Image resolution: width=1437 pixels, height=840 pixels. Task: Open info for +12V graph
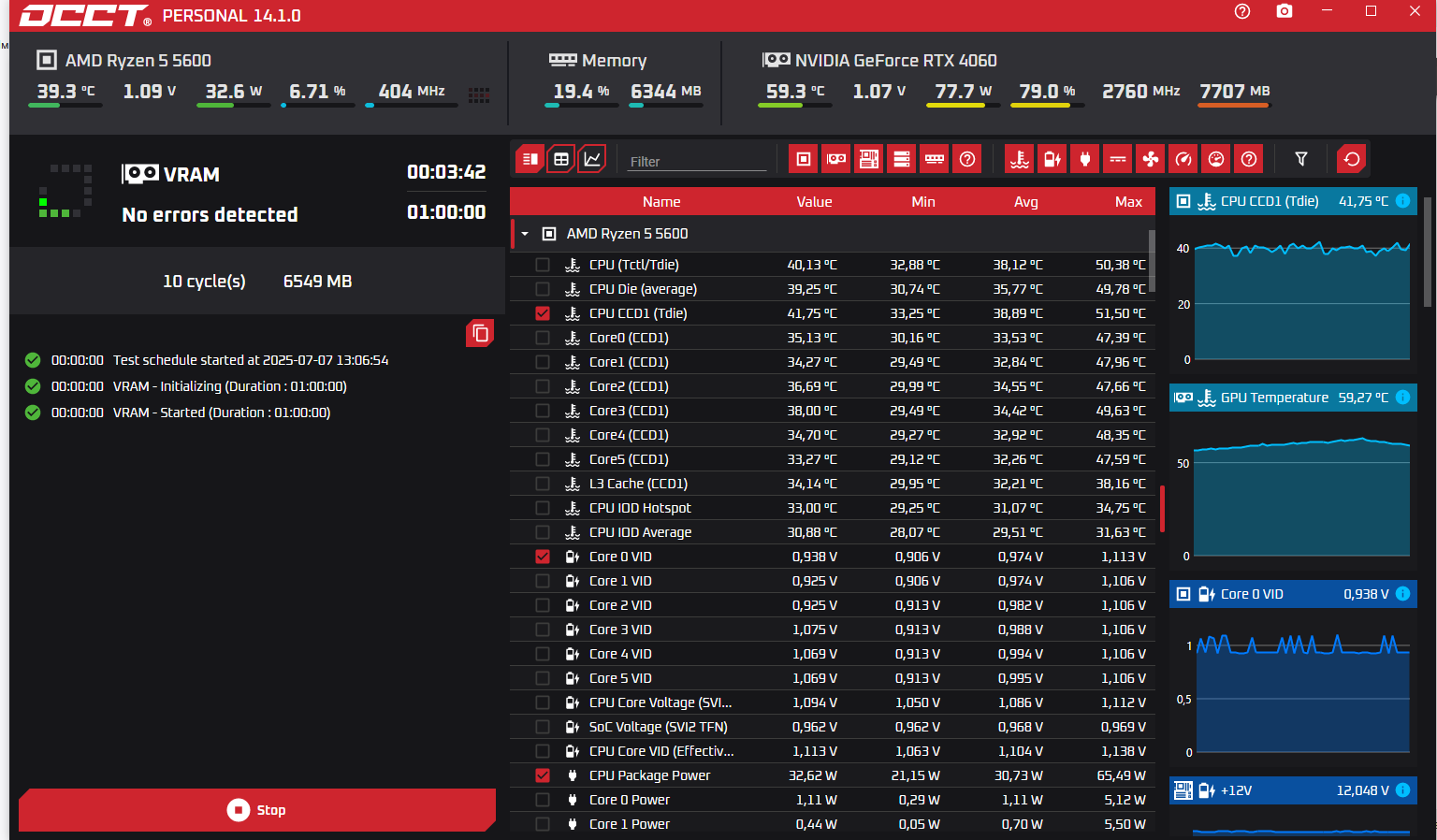click(x=1403, y=790)
